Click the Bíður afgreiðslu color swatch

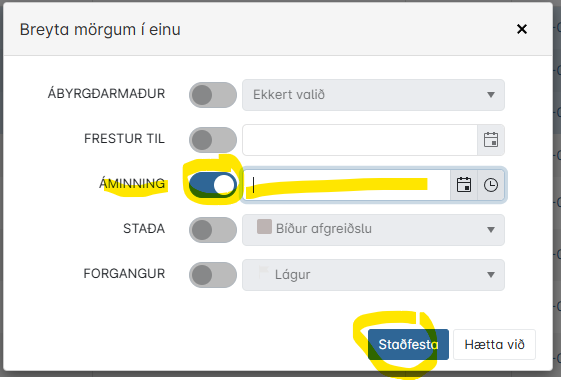pos(264,227)
